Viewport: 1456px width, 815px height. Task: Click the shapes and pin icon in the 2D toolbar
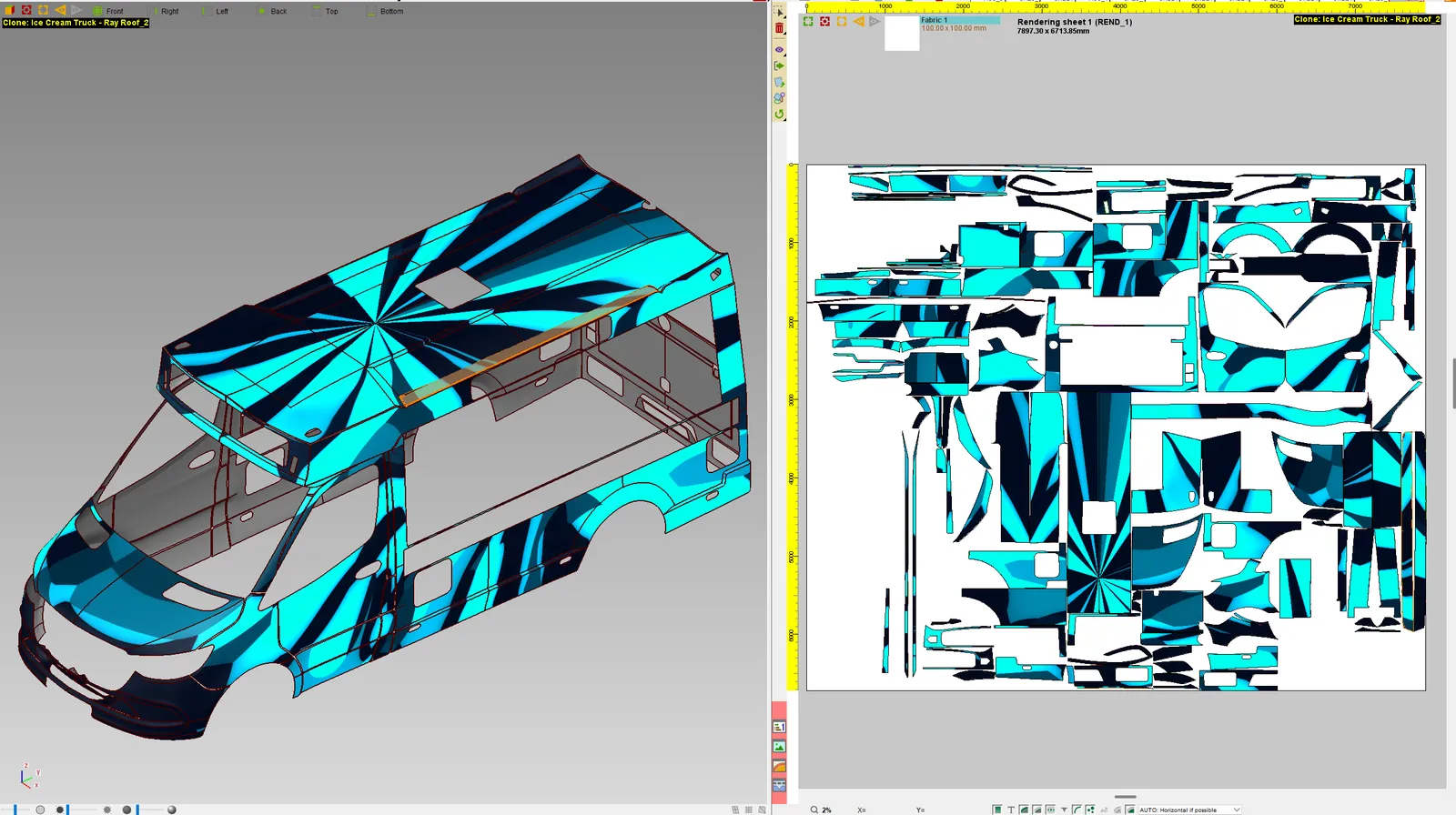click(779, 97)
